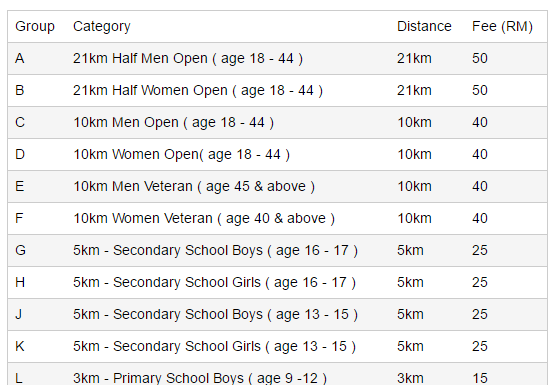Select the 21km Half Men Open row
The image size is (557, 385).
[277, 59]
